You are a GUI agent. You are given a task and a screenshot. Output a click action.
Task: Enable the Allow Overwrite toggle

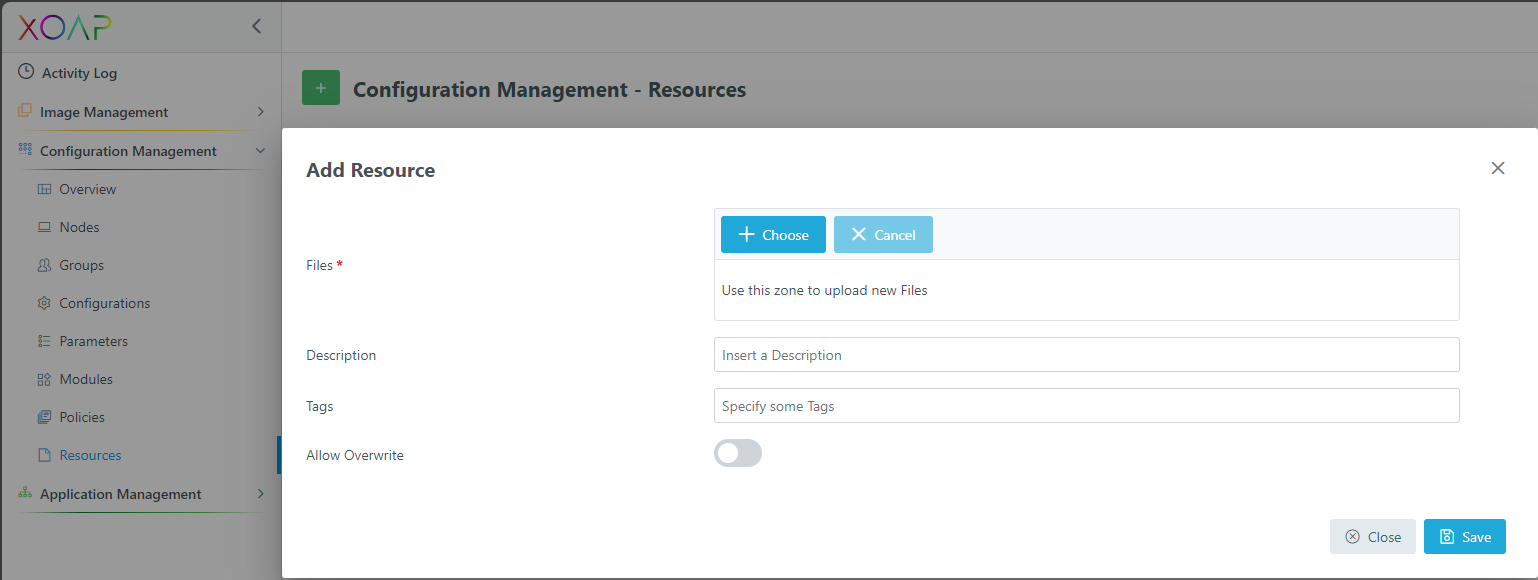click(738, 453)
